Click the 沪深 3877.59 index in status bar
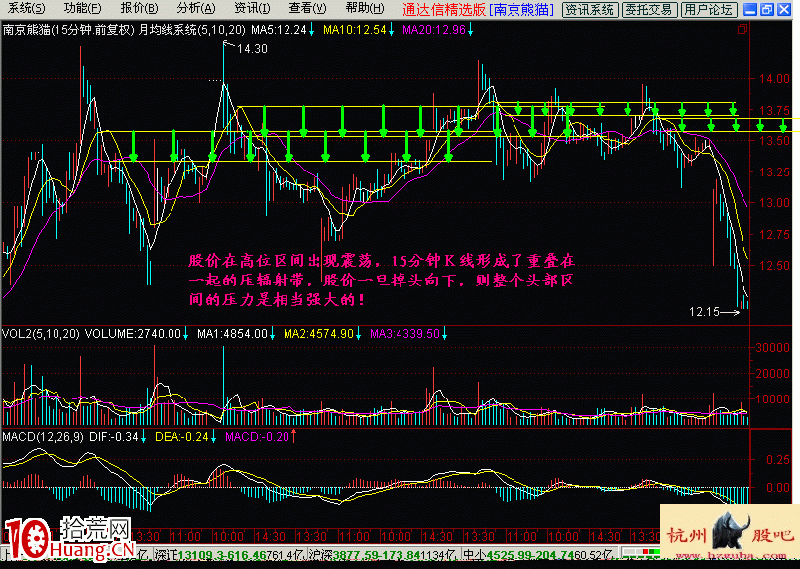The width and height of the screenshot is (800, 569). coord(383,554)
